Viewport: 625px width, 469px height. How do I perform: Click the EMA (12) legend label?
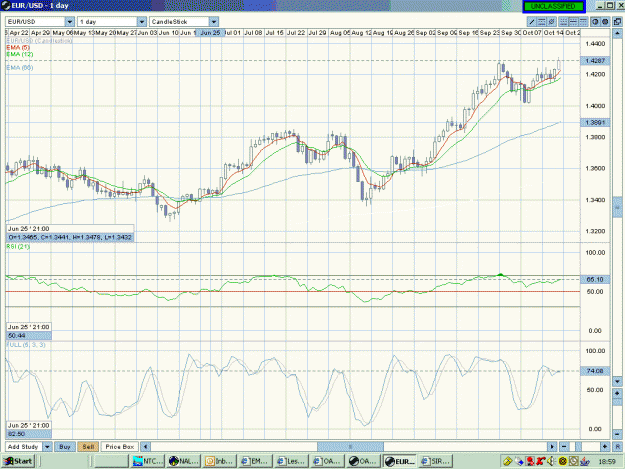(x=20, y=54)
